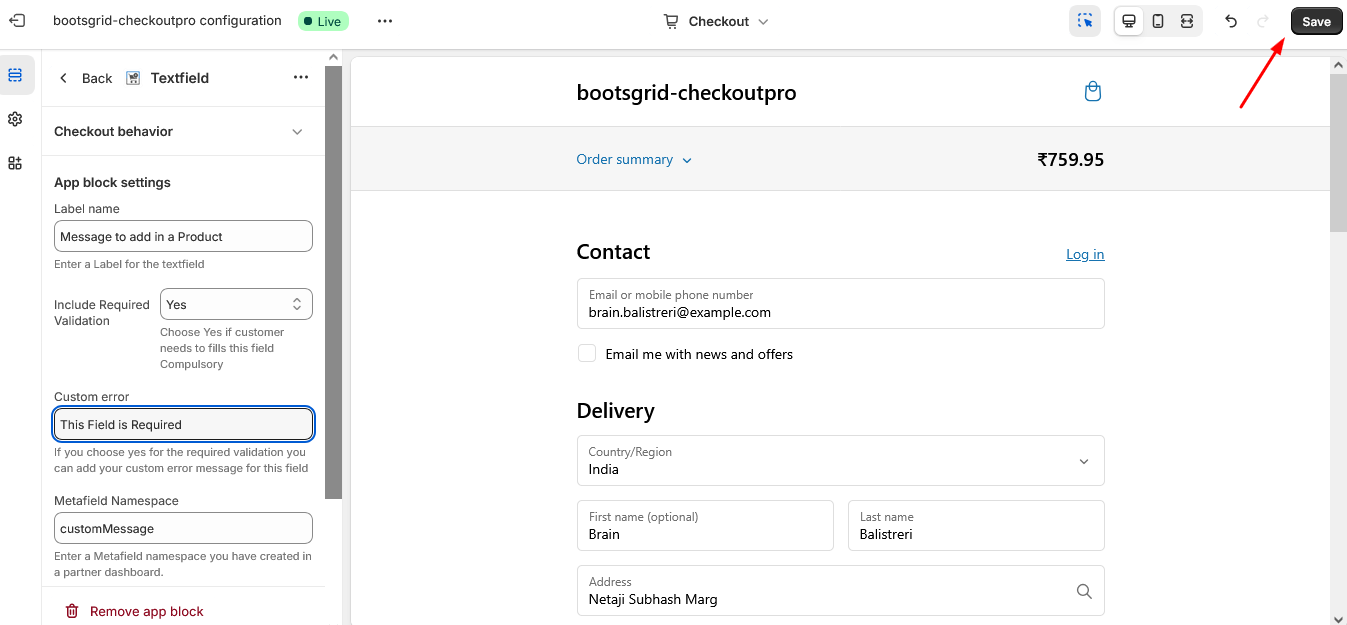Save the checkout configuration
The height and width of the screenshot is (625, 1347).
click(1316, 21)
